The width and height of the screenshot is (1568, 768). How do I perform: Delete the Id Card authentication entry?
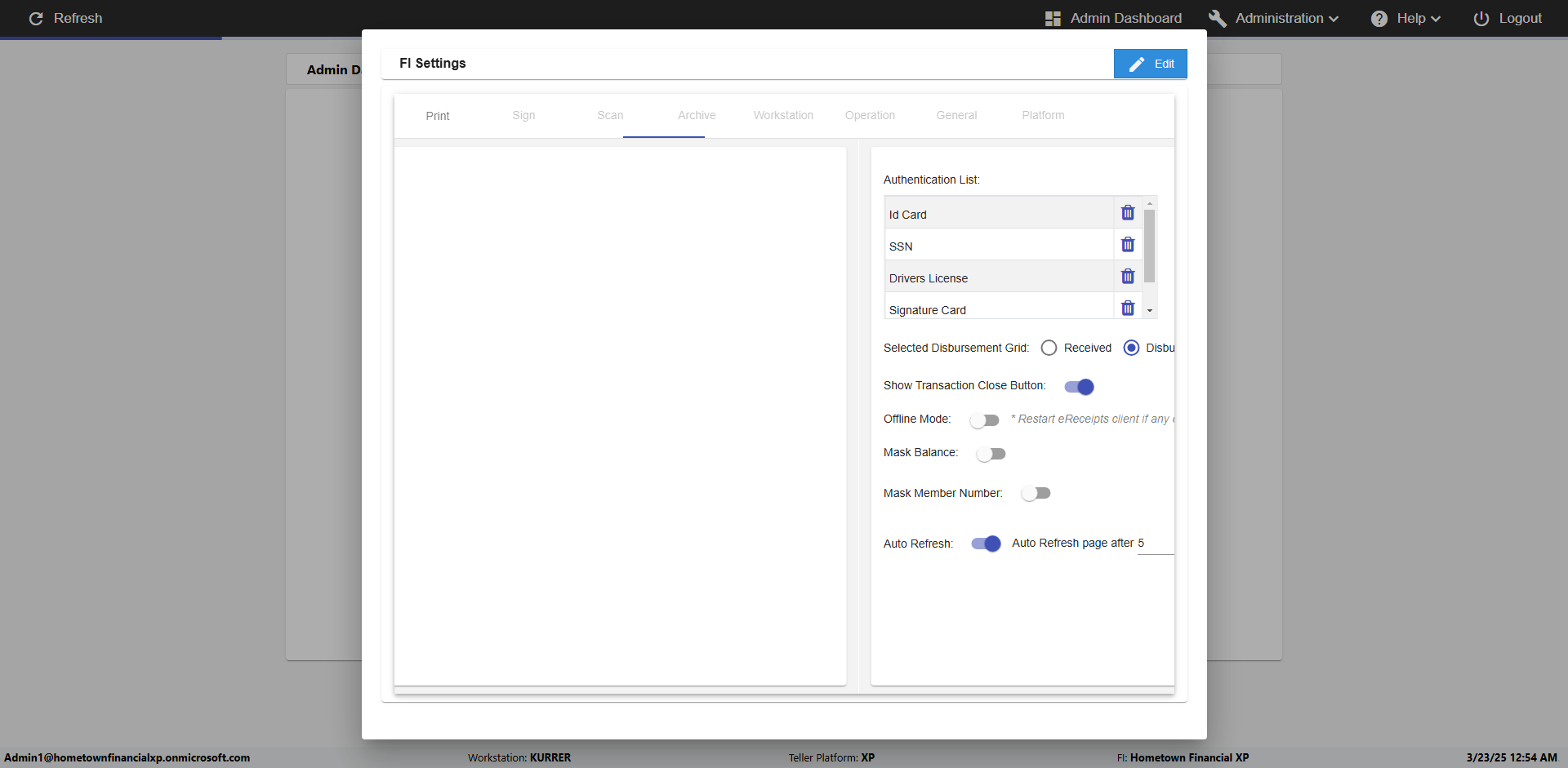[1128, 213]
